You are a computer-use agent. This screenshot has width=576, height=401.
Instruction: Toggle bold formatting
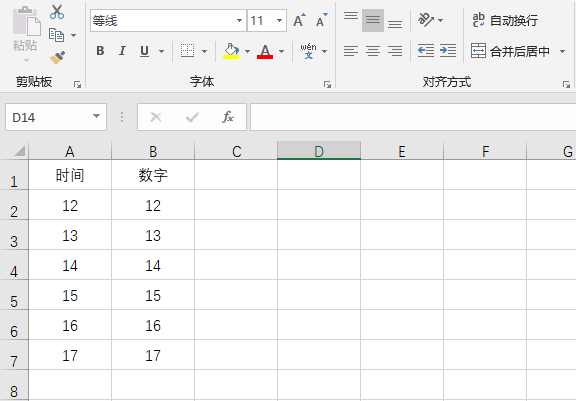coord(100,51)
